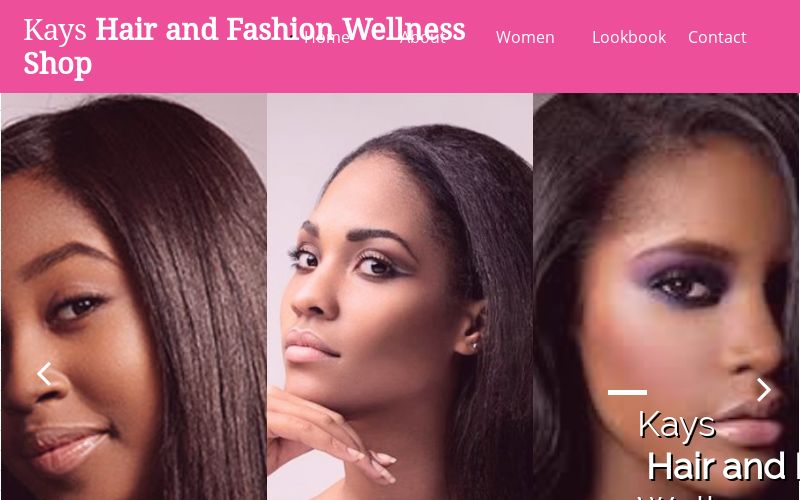Click the diamond earring in the middle photo
Viewport: 800px width, 500px height.
pyautogui.click(x=474, y=346)
